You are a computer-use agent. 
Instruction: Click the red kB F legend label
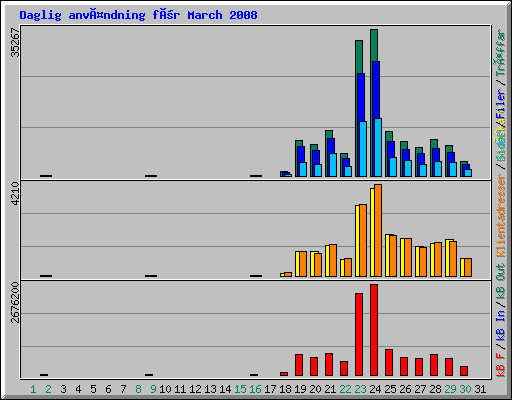tap(500, 365)
